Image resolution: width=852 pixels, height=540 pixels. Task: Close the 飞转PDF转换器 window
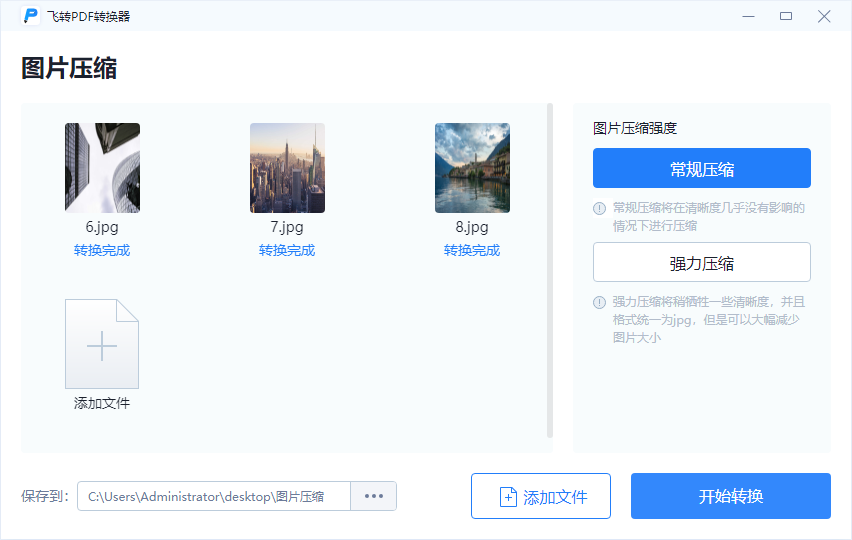click(x=824, y=16)
